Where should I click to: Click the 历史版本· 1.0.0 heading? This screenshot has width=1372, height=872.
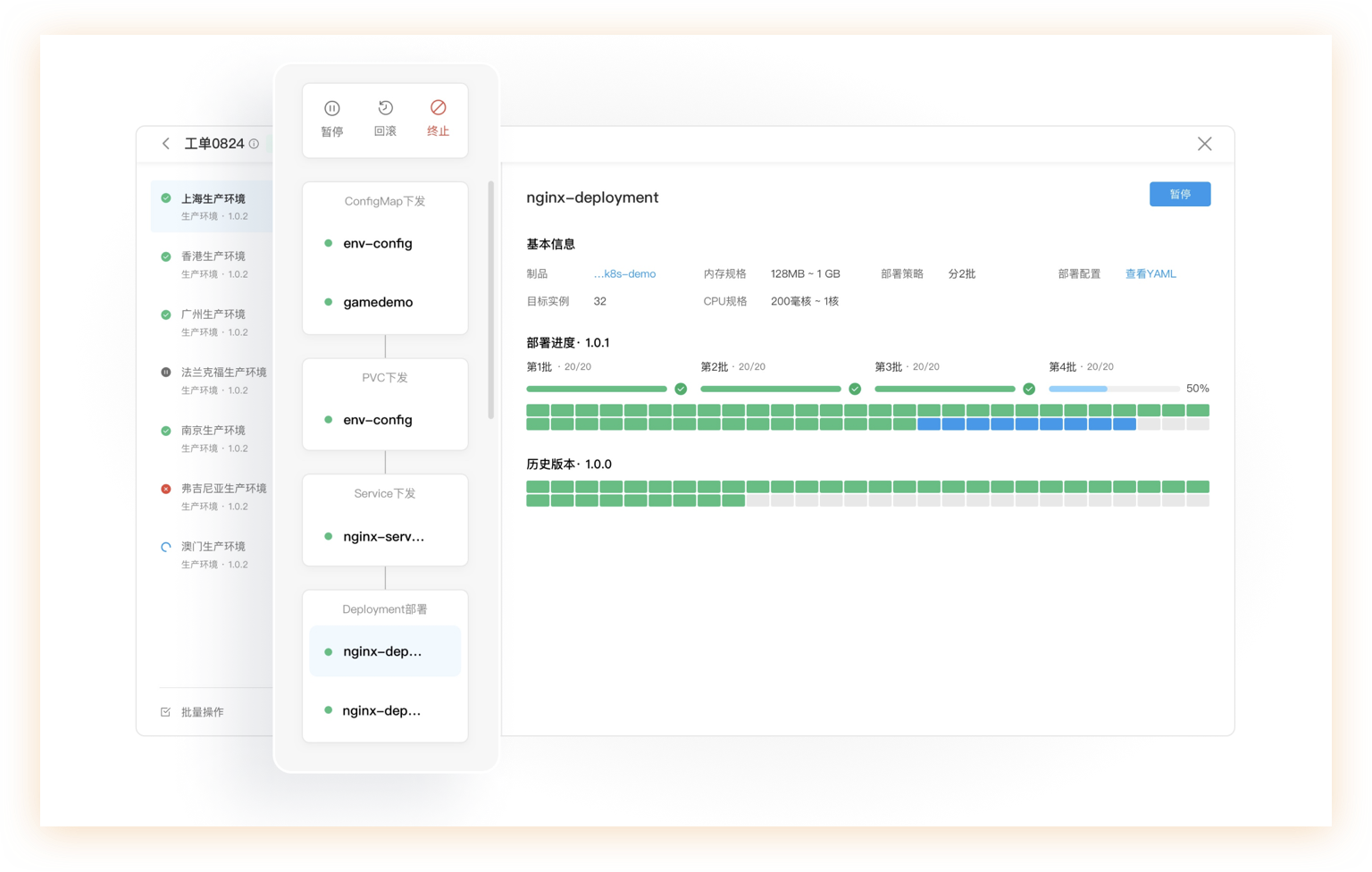(x=569, y=465)
